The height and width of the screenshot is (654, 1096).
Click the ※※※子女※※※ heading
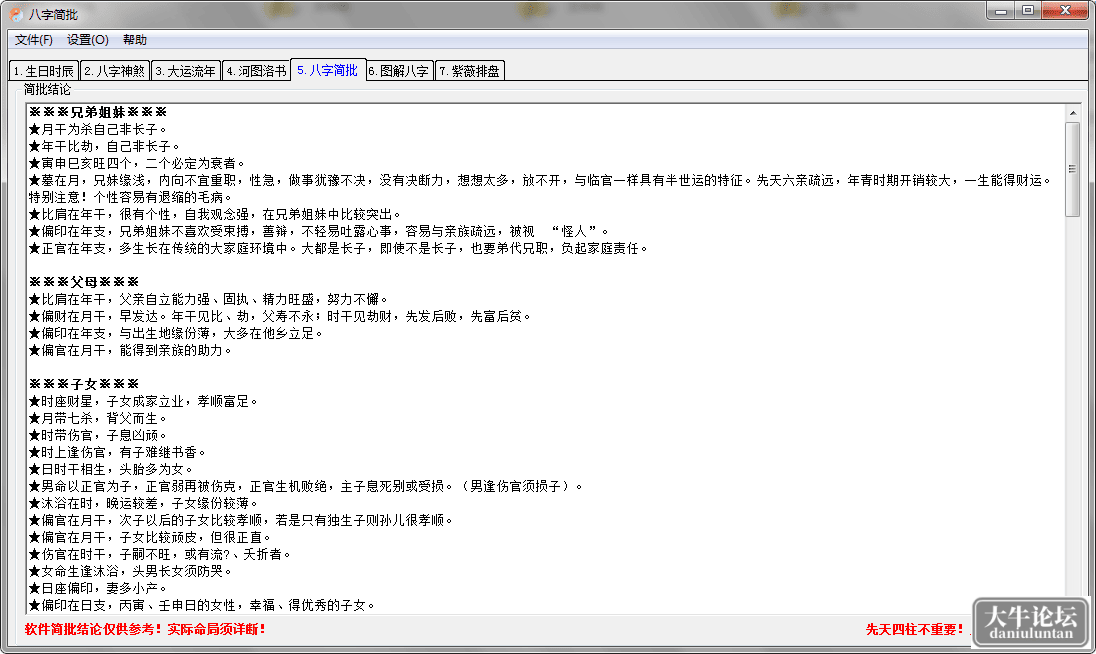click(x=84, y=384)
